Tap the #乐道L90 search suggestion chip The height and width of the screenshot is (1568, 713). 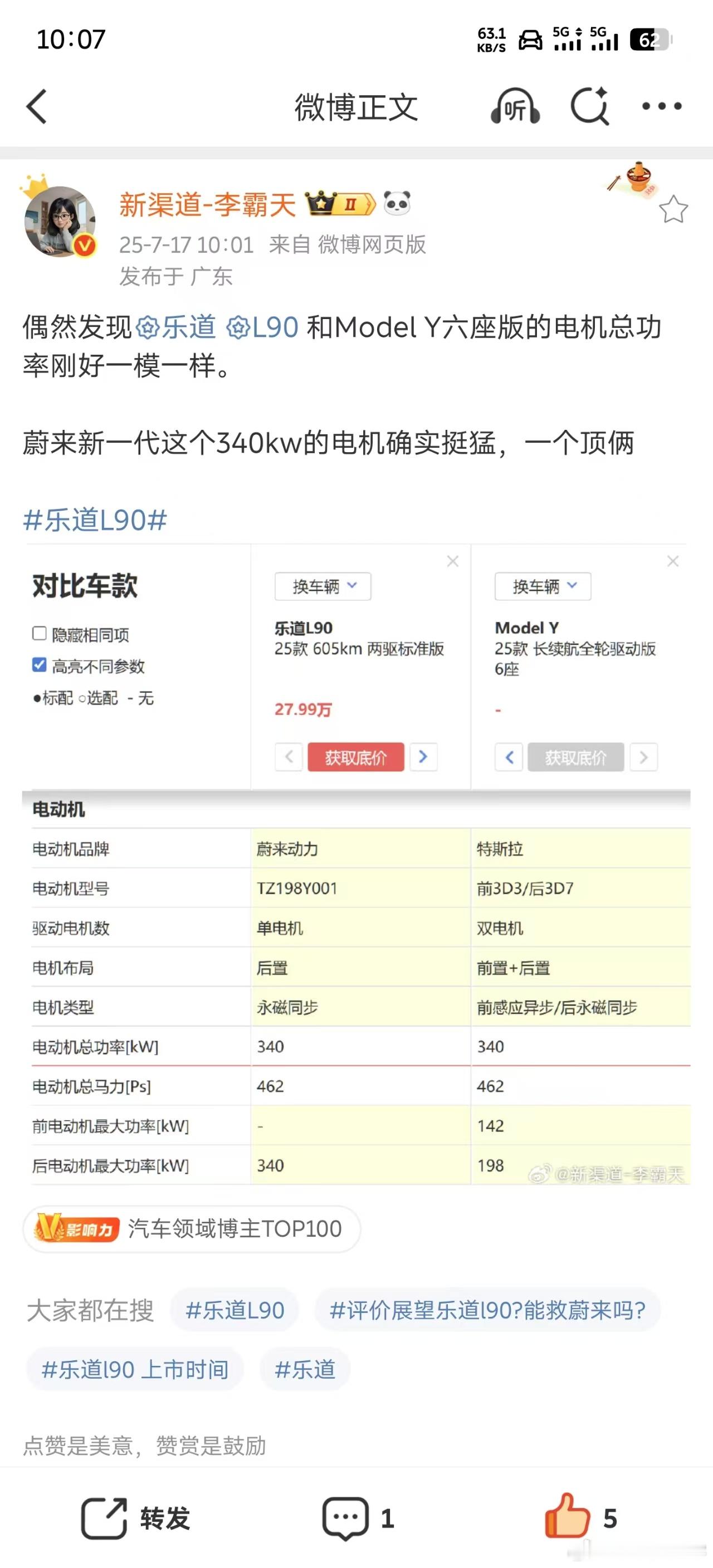[x=235, y=1310]
